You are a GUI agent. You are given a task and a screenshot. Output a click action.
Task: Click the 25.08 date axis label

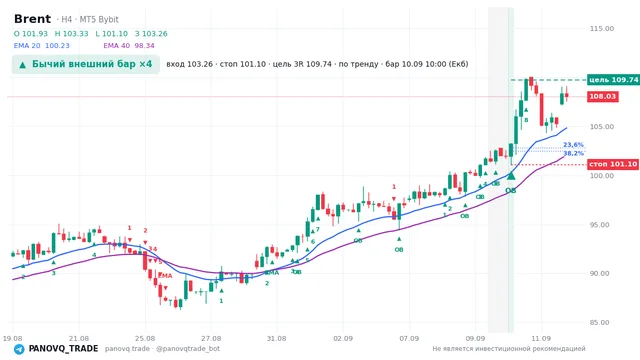tap(145, 338)
